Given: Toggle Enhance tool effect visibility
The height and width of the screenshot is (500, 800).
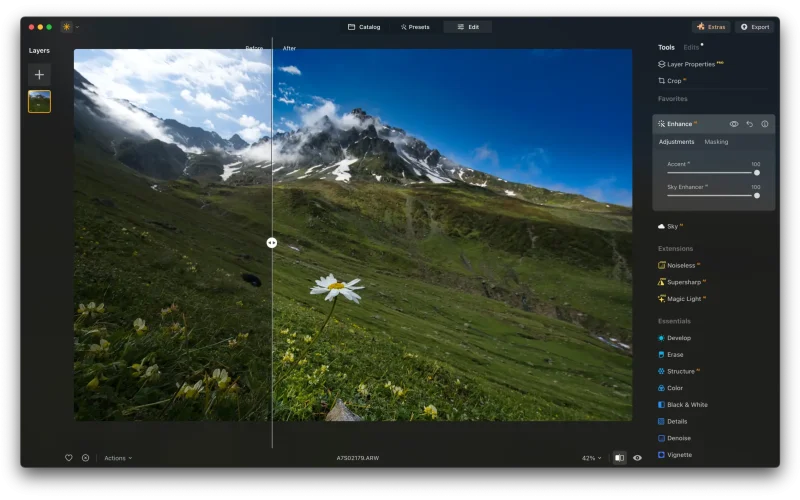Looking at the screenshot, I should (x=734, y=124).
